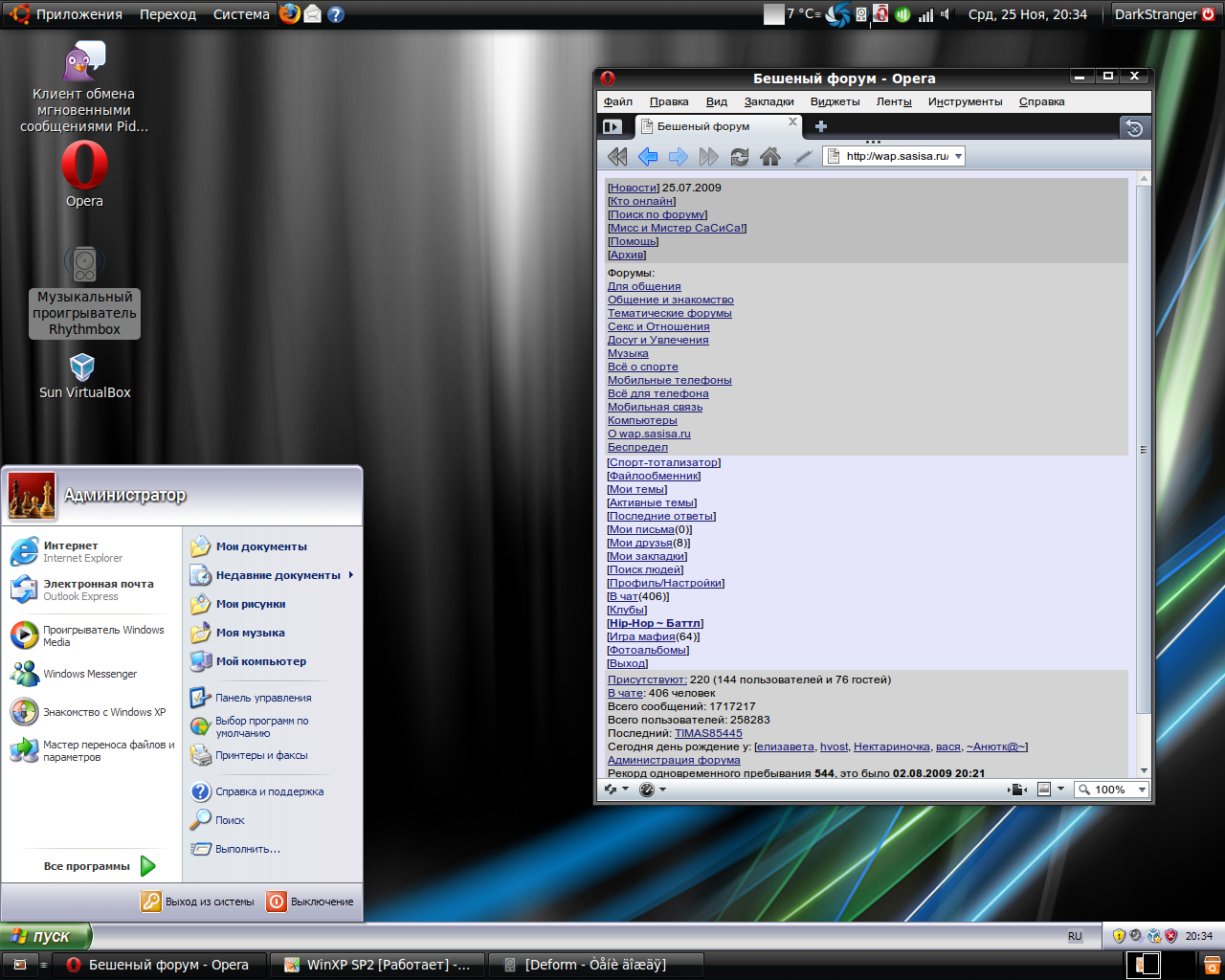Expand the address bar URL dropdown
The height and width of the screenshot is (980, 1225).
(958, 156)
